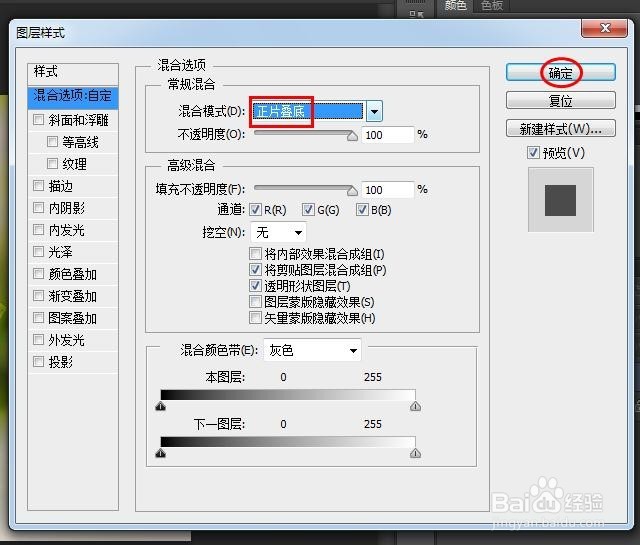Enable the 颜色叠加 color overlay checkbox
The width and height of the screenshot is (640, 545).
point(38,274)
